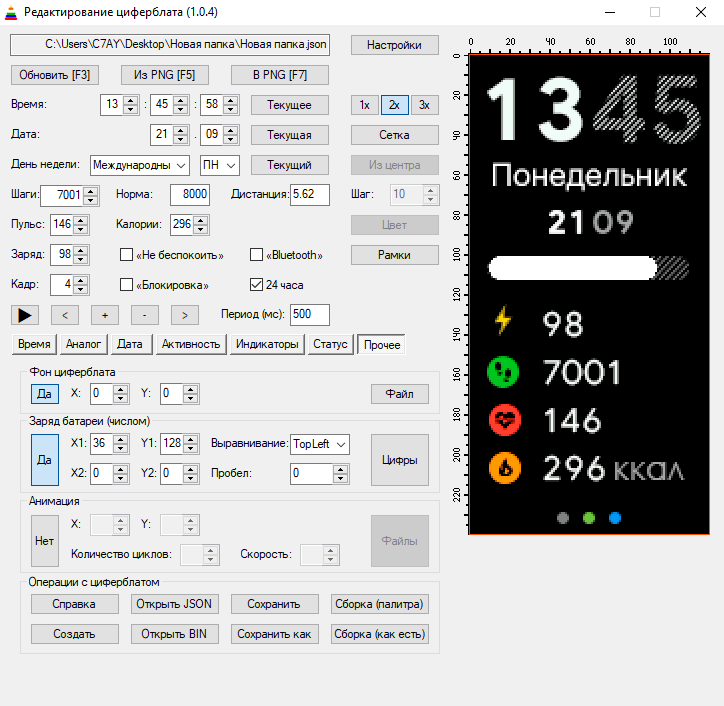
Task: Click the Норма input field
Action: point(190,195)
